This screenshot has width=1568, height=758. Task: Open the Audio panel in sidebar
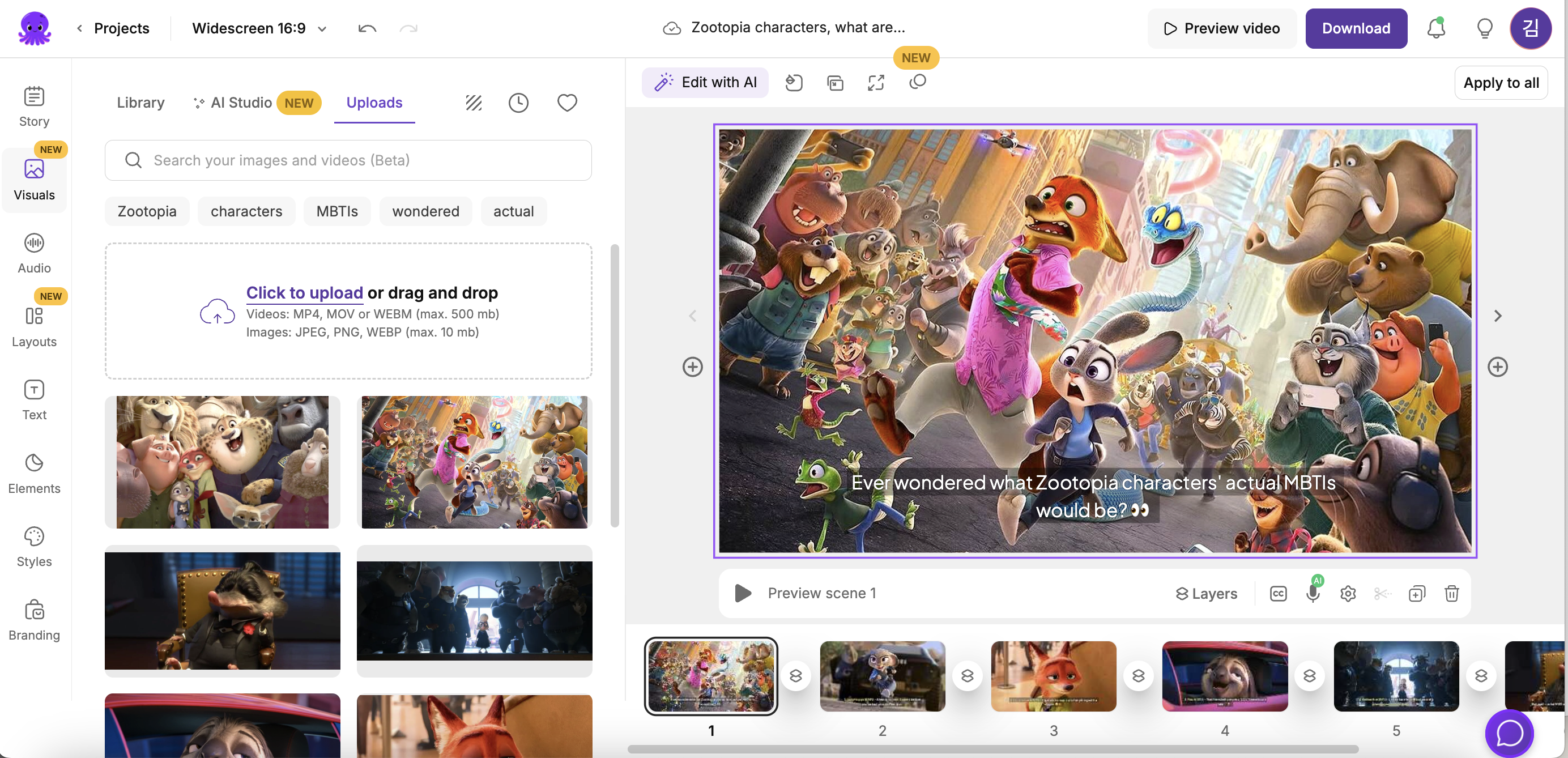[x=34, y=253]
